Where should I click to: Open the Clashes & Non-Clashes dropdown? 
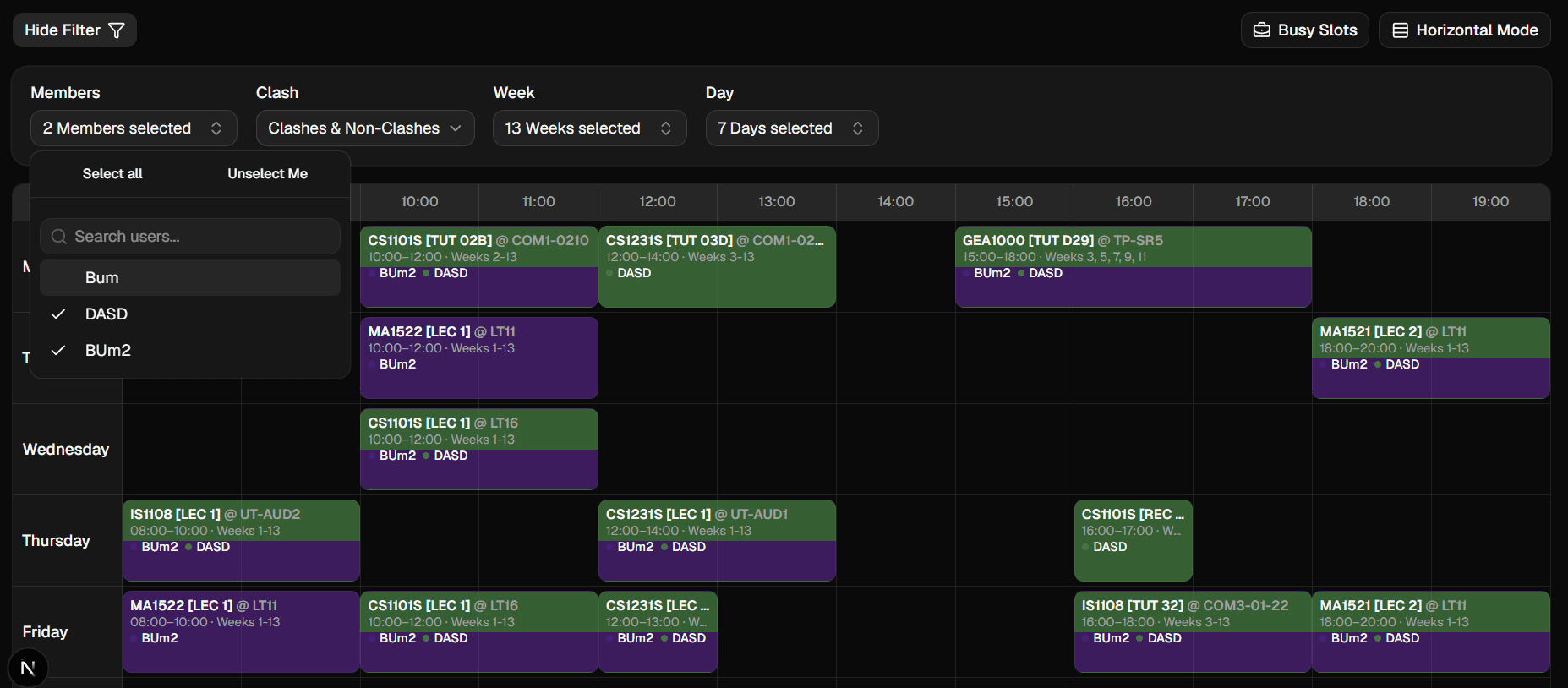pyautogui.click(x=365, y=128)
